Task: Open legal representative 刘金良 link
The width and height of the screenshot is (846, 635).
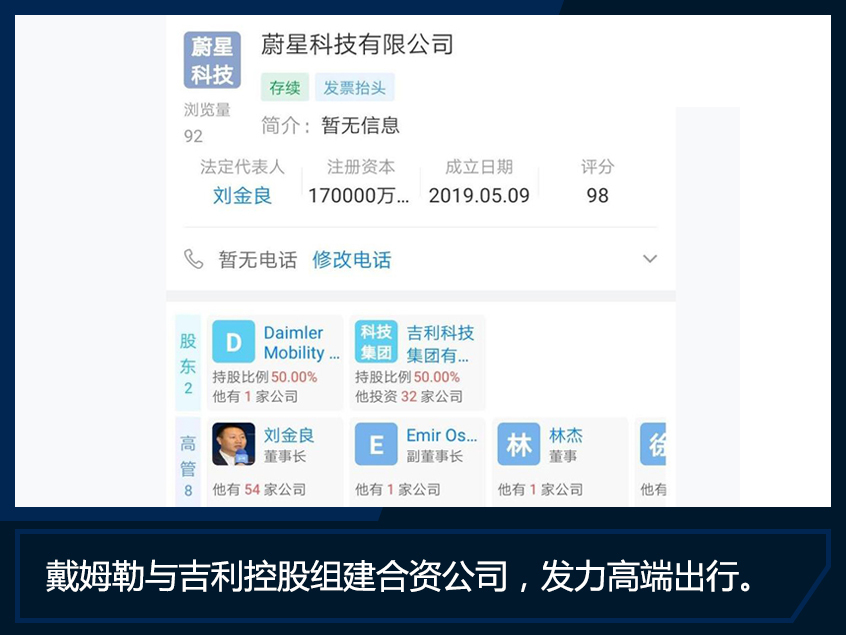Action: 242,195
